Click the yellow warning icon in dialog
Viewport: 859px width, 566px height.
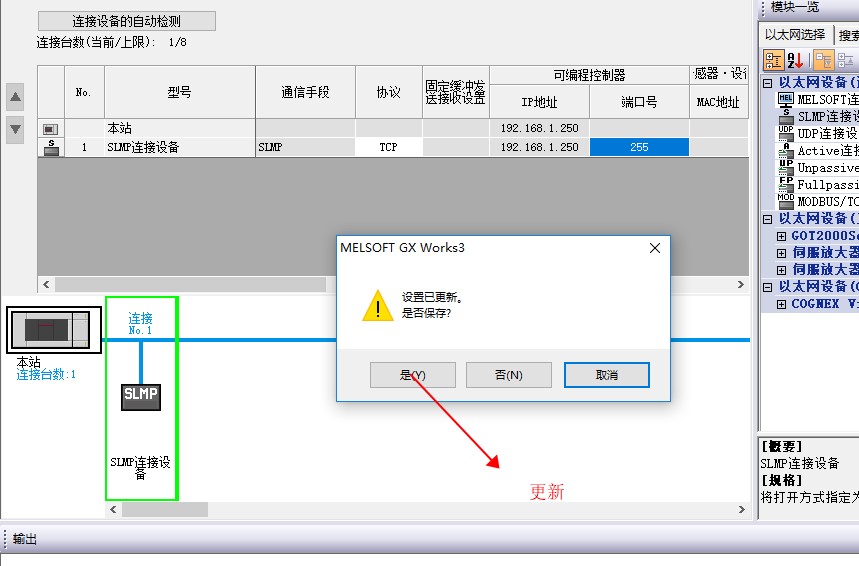[x=378, y=306]
